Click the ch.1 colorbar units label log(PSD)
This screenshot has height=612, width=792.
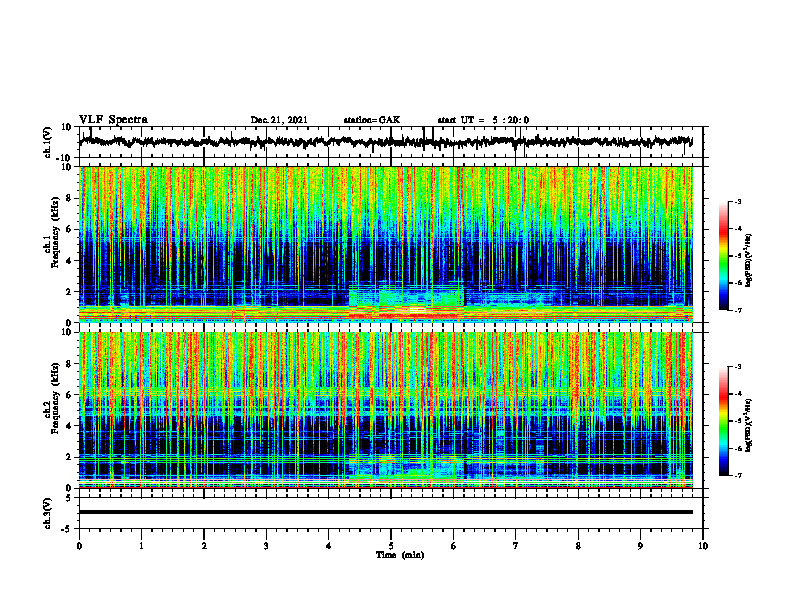coord(749,260)
